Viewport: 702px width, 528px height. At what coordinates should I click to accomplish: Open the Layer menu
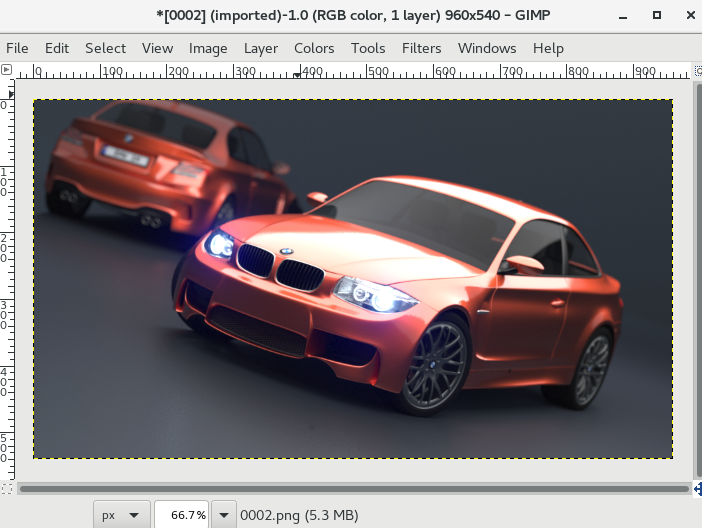tap(261, 48)
